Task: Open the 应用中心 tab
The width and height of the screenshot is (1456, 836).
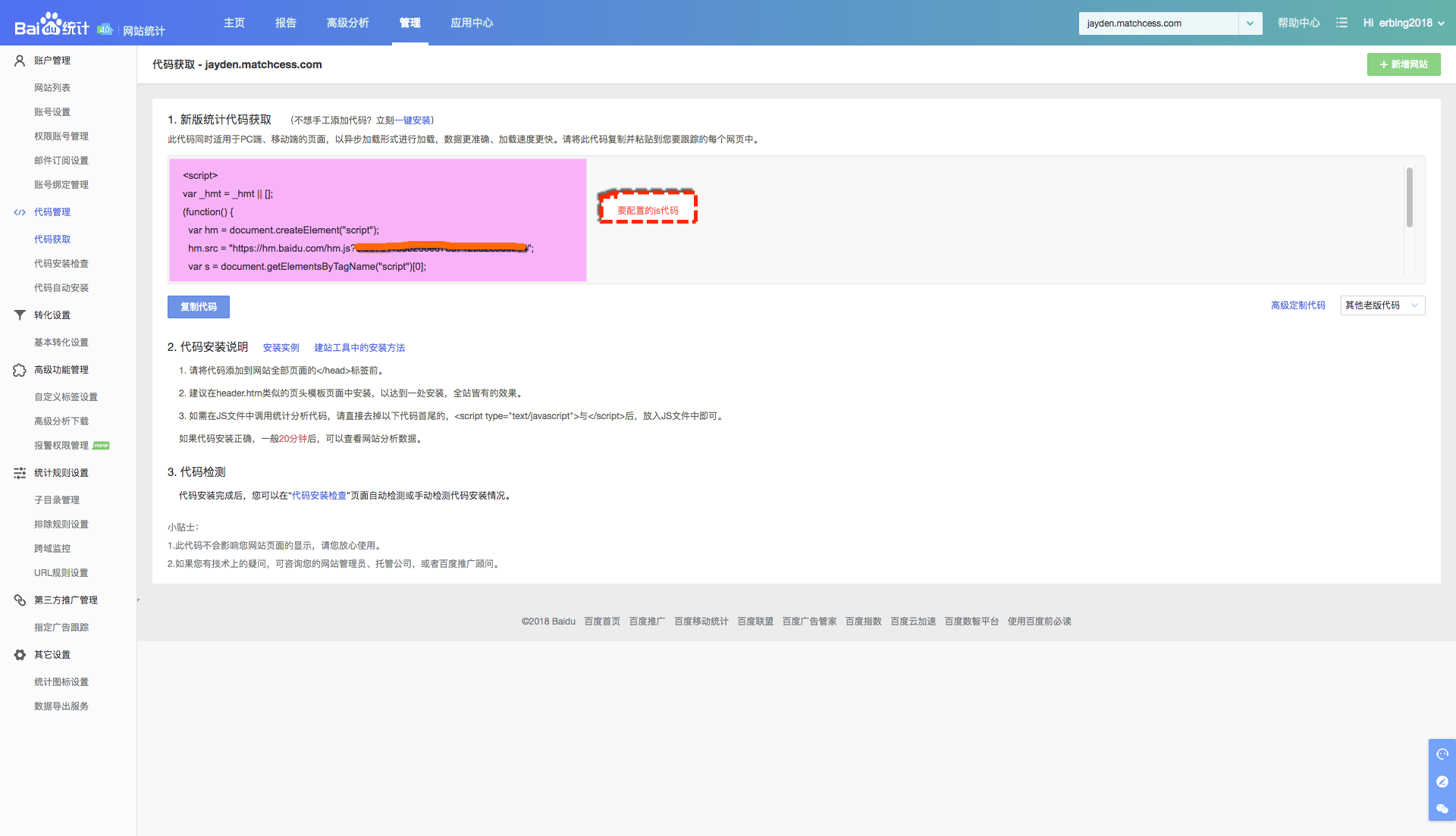Action: (x=471, y=23)
